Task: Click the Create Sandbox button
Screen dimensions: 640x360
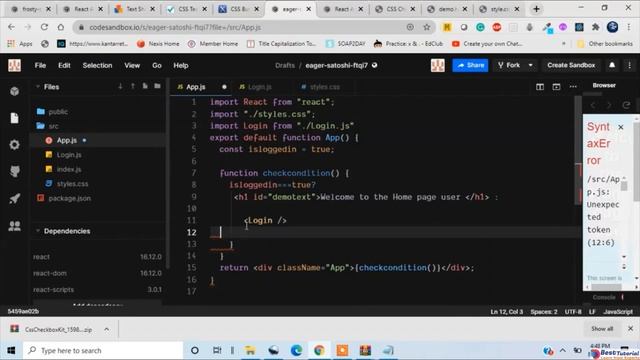Action: point(571,65)
